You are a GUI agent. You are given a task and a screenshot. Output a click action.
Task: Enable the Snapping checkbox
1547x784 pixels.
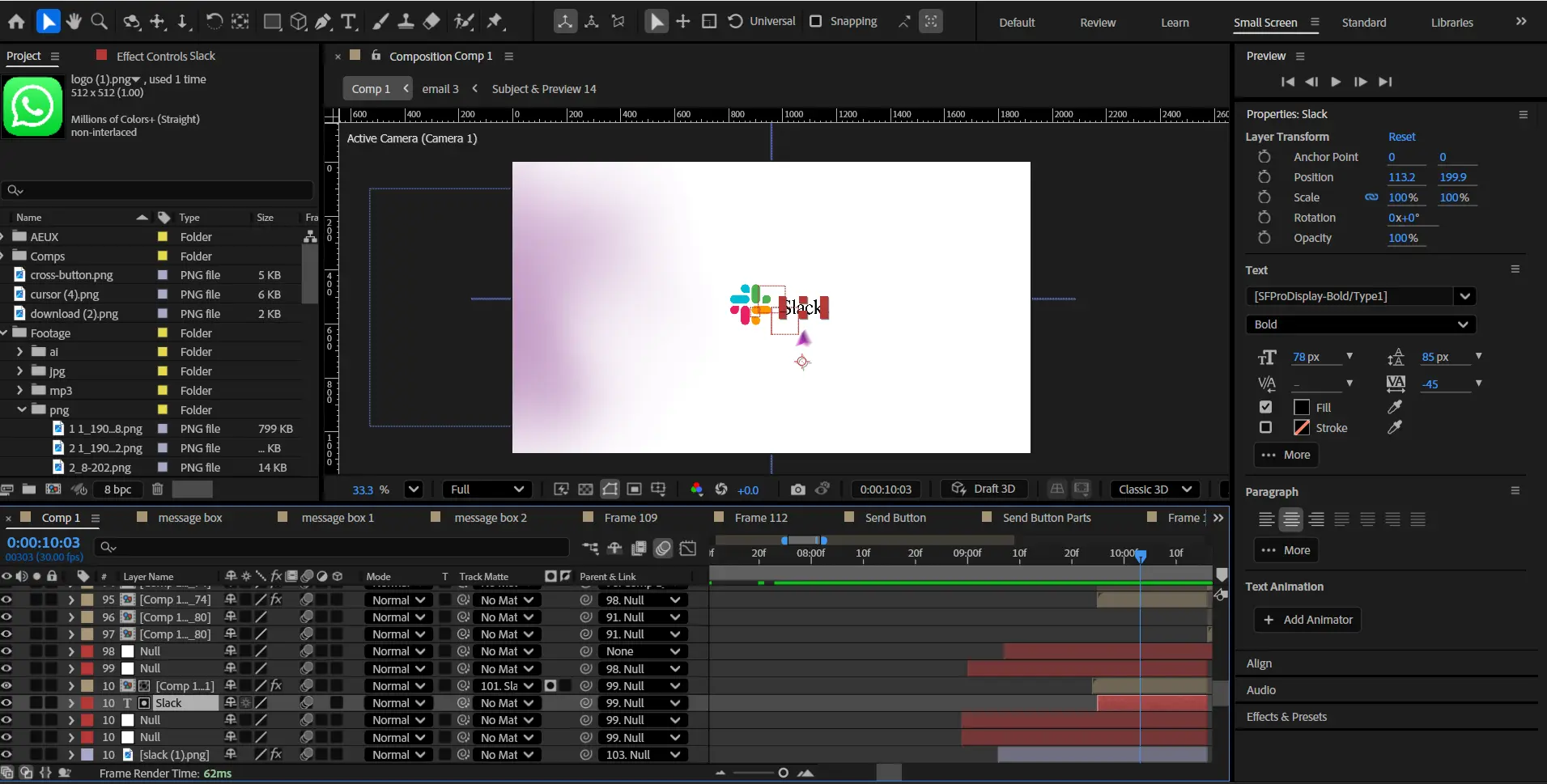coord(816,21)
